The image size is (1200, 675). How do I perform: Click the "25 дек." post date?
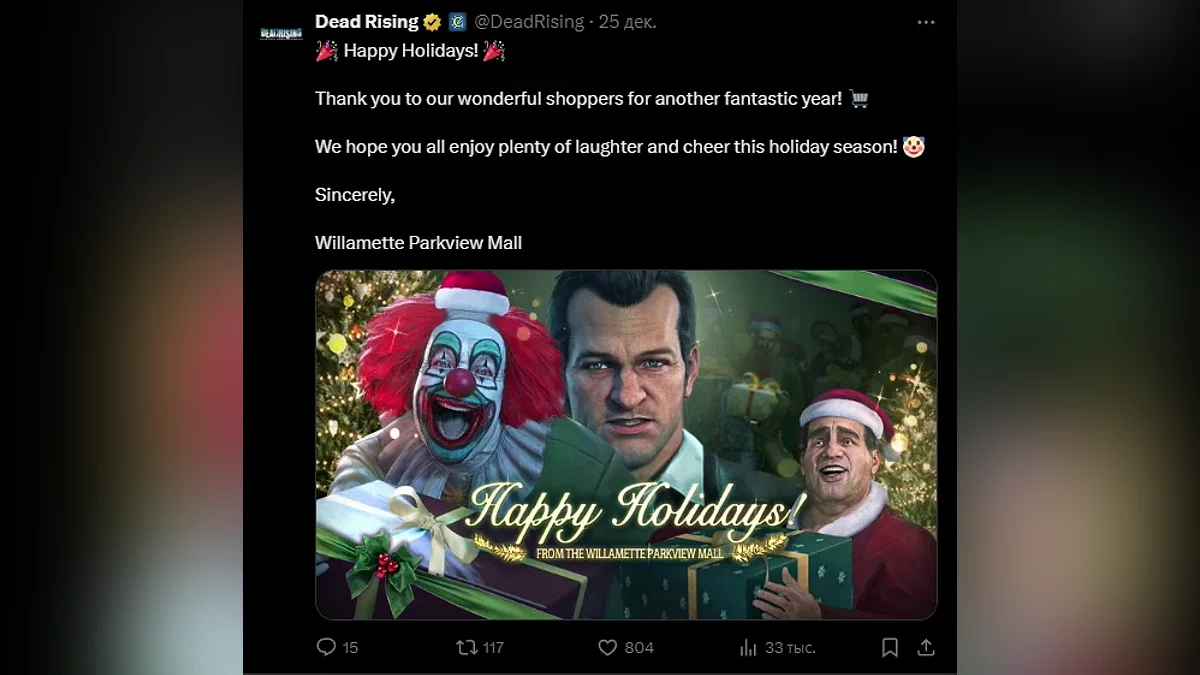coord(628,22)
